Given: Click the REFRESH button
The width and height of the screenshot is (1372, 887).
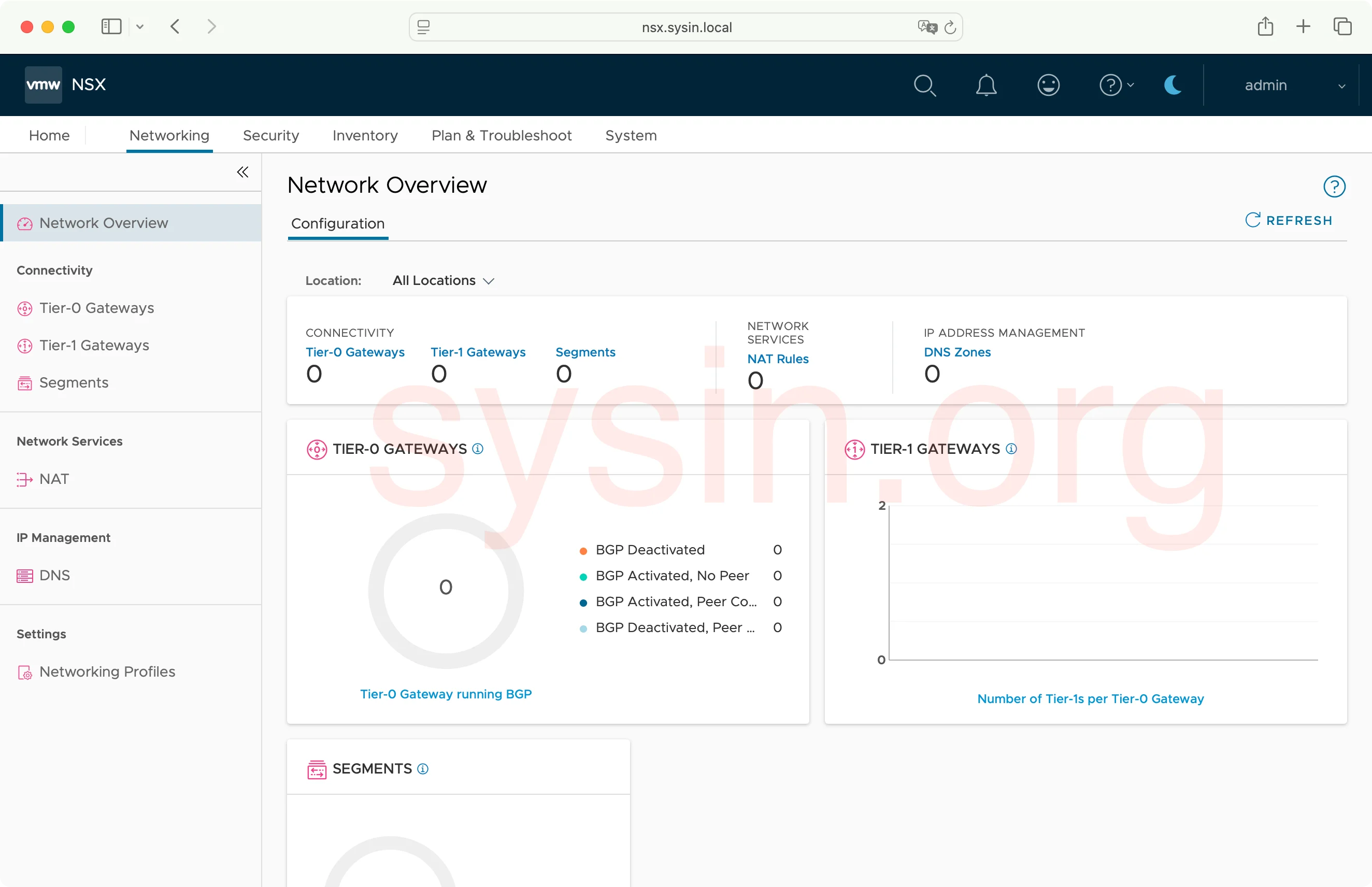Looking at the screenshot, I should coord(1289,220).
